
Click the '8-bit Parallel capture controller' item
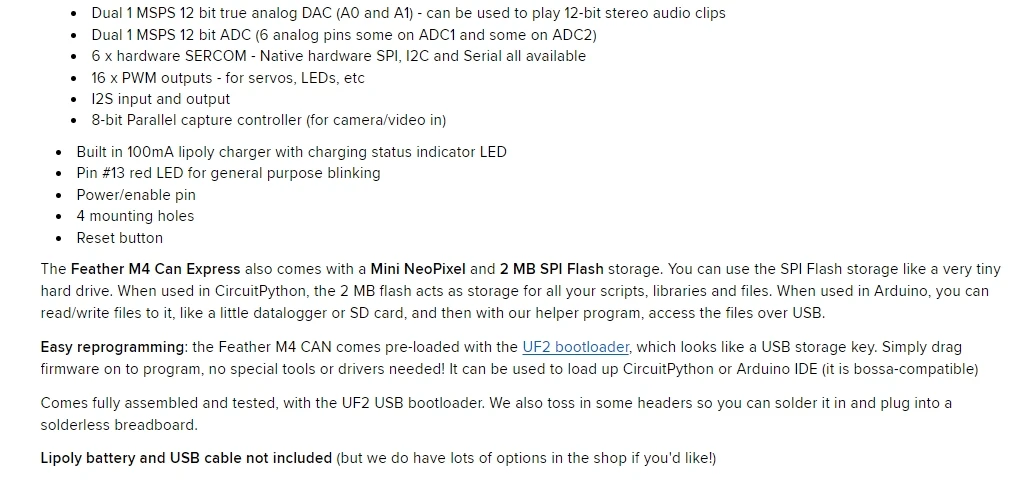(x=269, y=120)
